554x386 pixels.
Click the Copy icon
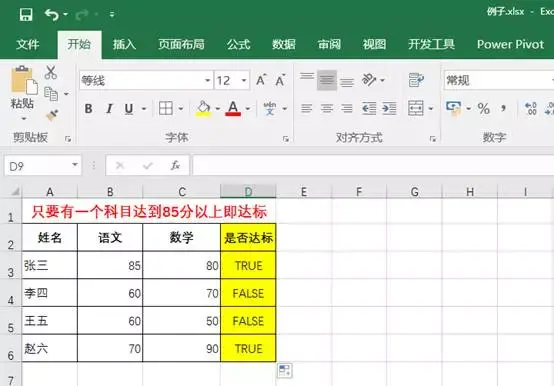51,94
